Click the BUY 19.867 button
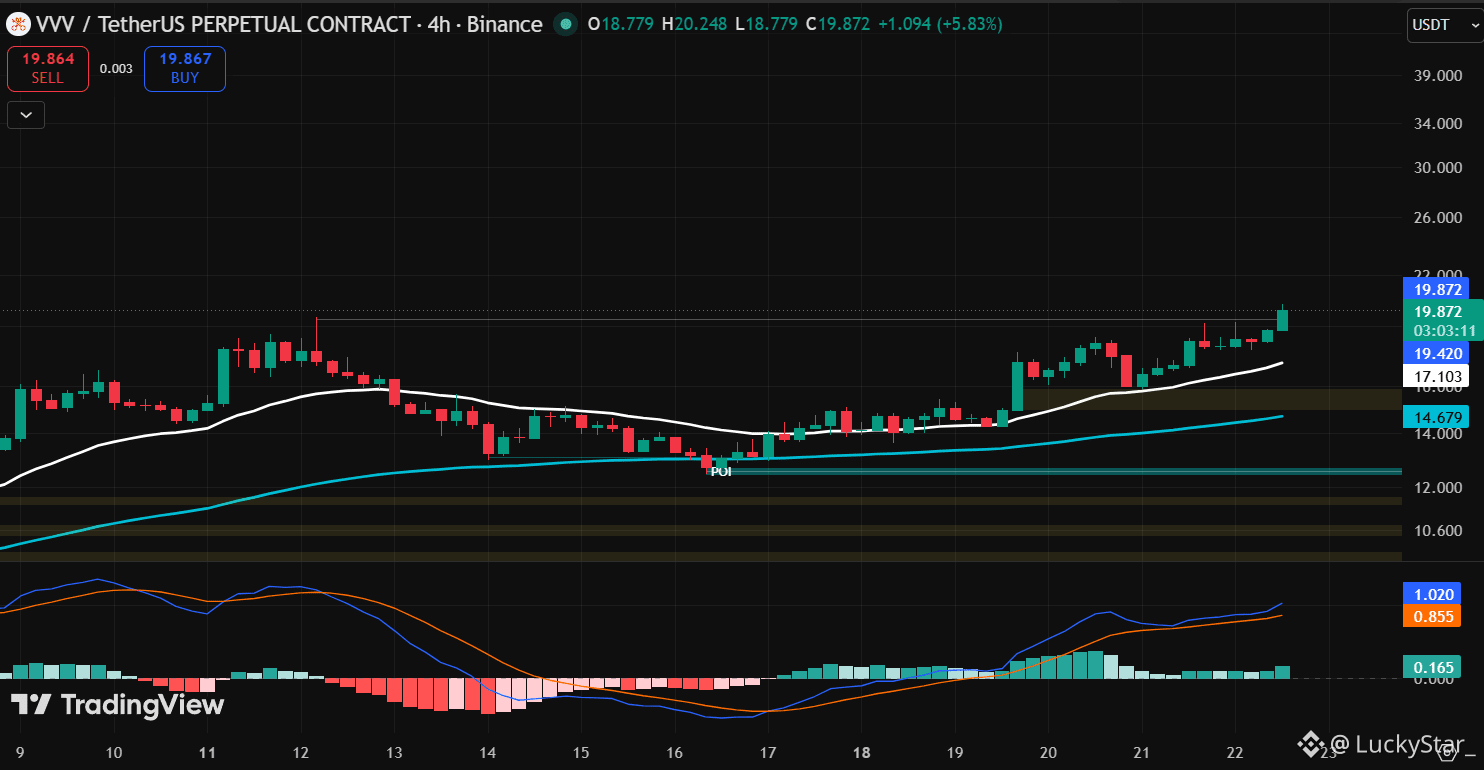Image resolution: width=1484 pixels, height=770 pixels. coord(185,68)
